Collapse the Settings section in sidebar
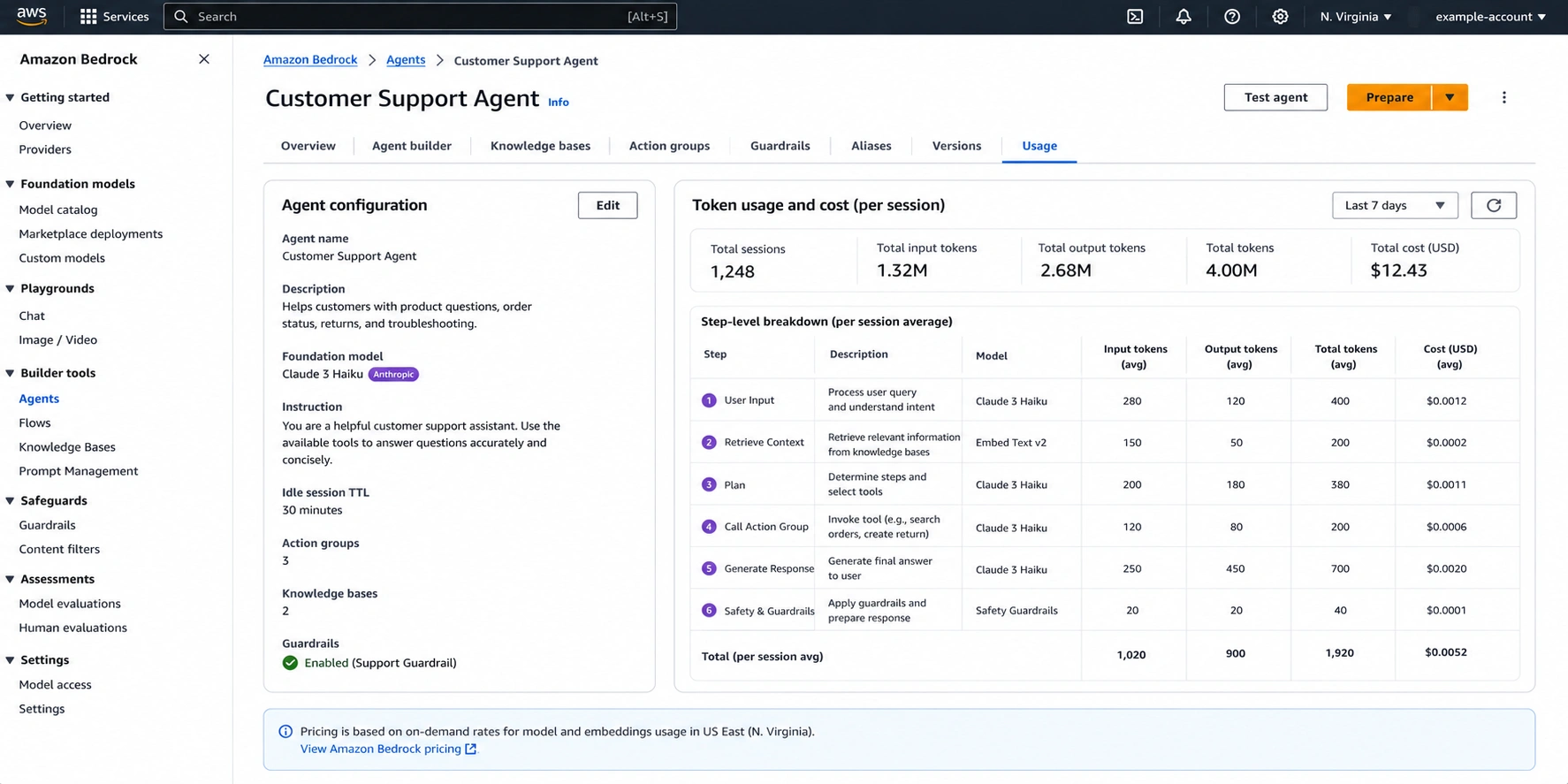Viewport: 1568px width, 784px height. (x=10, y=660)
